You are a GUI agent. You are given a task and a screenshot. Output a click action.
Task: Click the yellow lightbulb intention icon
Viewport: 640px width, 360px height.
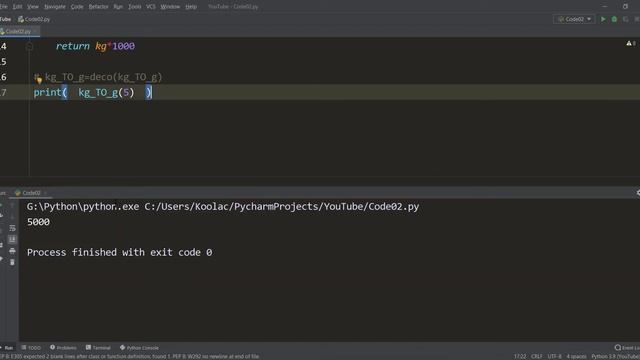click(x=39, y=80)
